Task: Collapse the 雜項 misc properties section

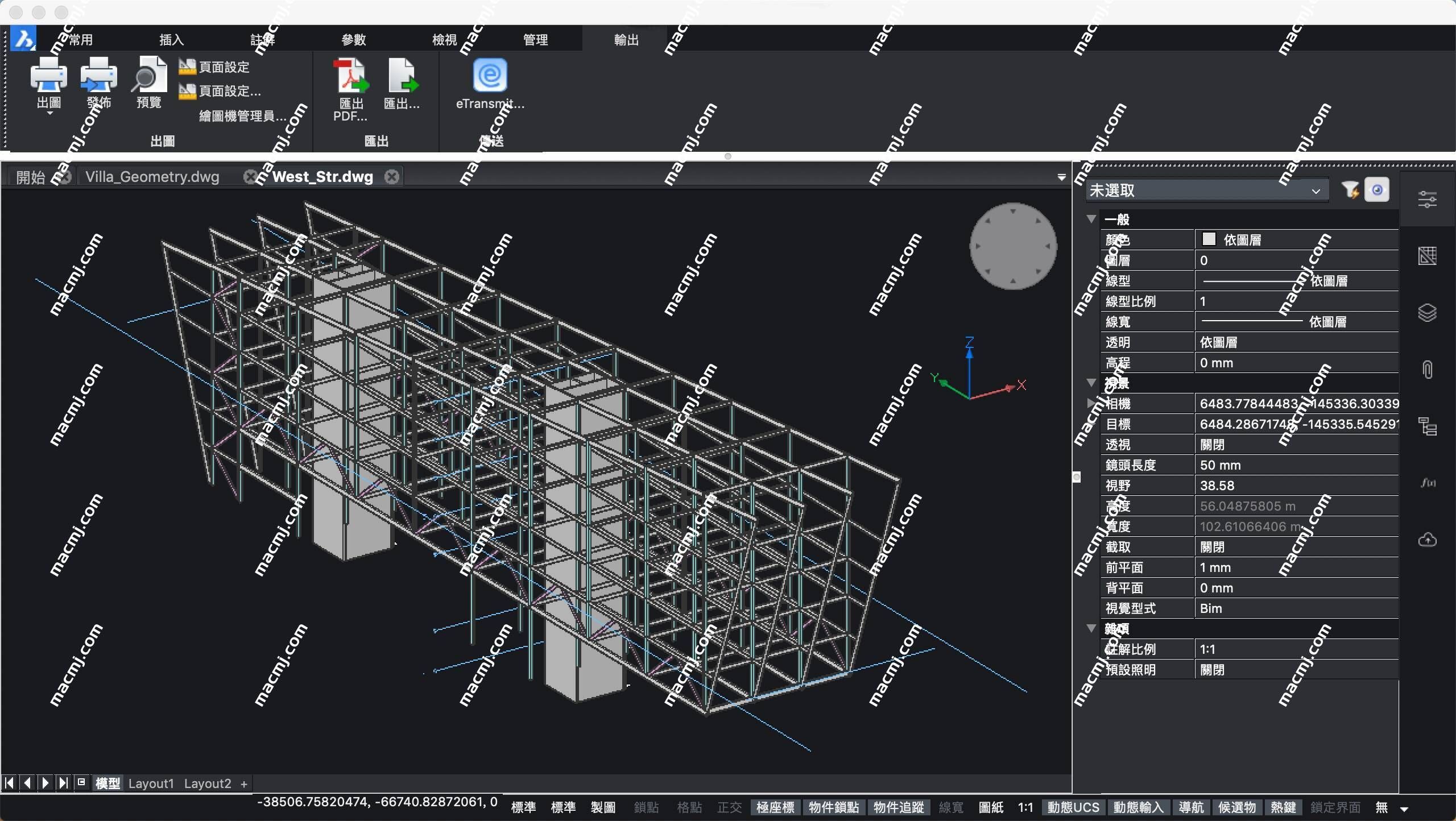Action: pos(1091,628)
